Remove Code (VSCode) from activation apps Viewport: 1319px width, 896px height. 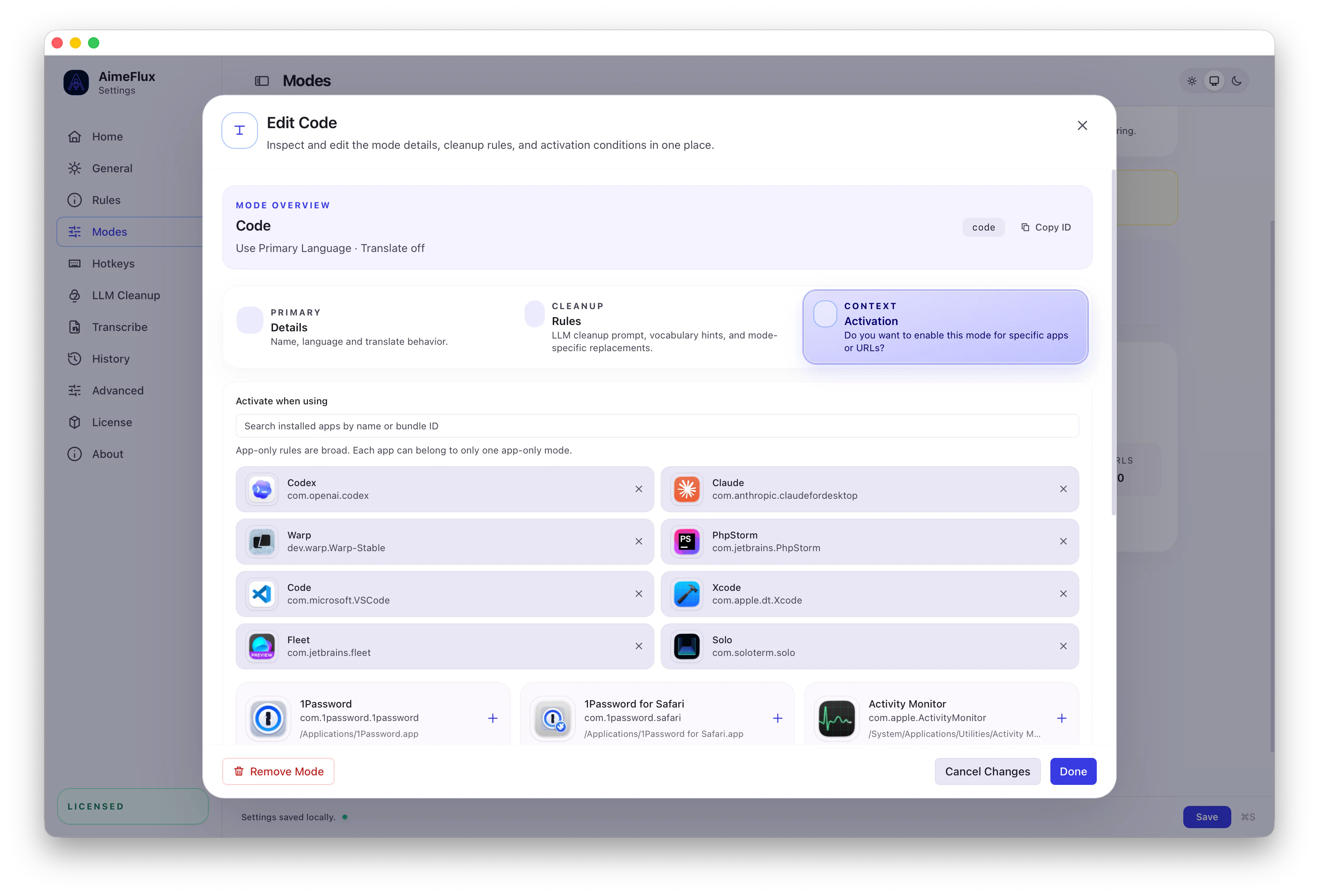click(638, 594)
